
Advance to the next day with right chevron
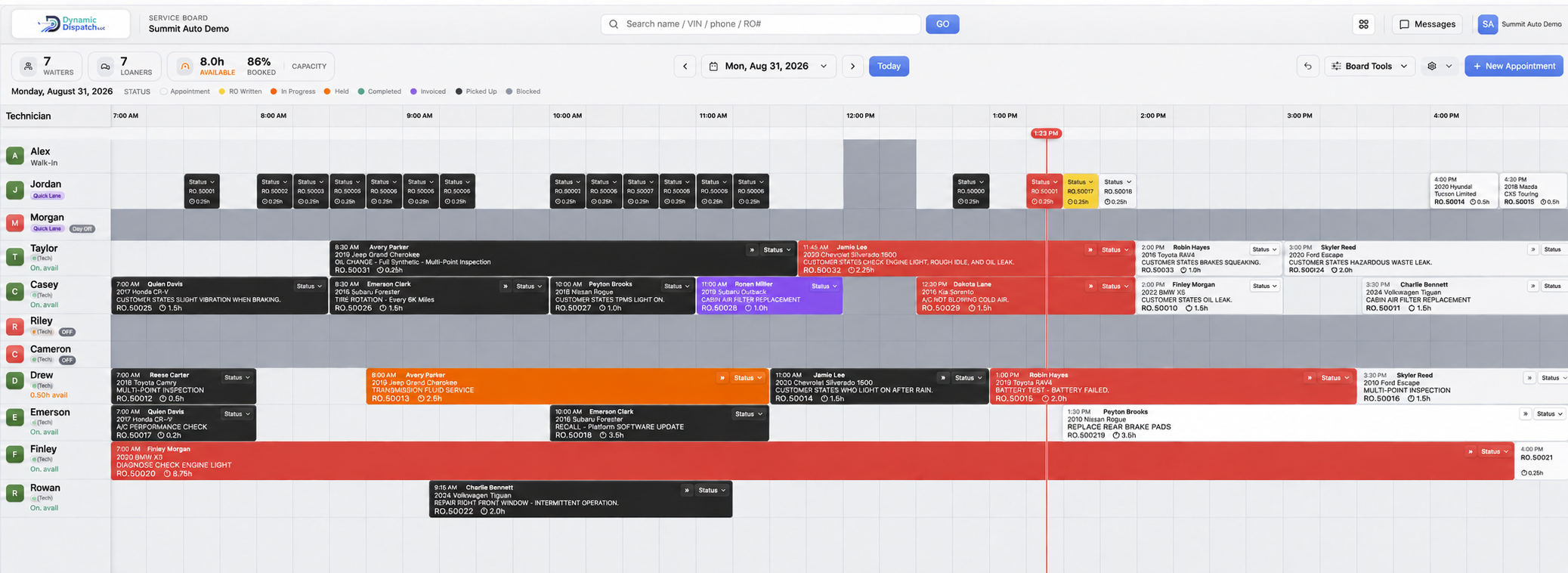pyautogui.click(x=852, y=67)
